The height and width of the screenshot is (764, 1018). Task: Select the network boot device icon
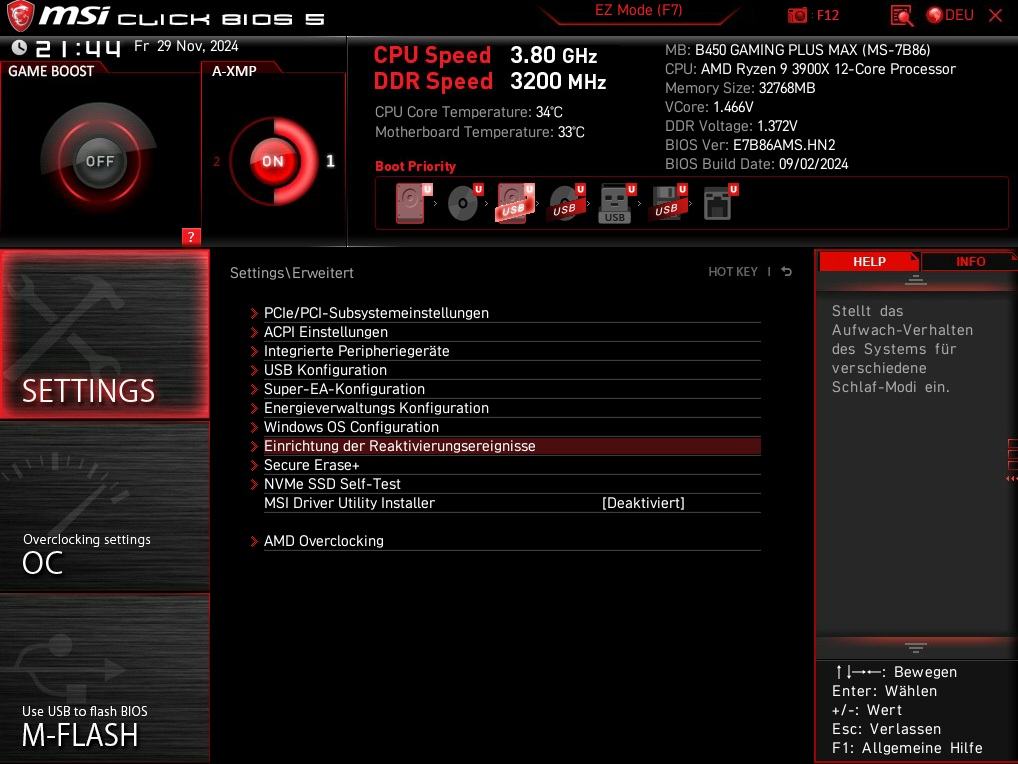pyautogui.click(x=721, y=203)
